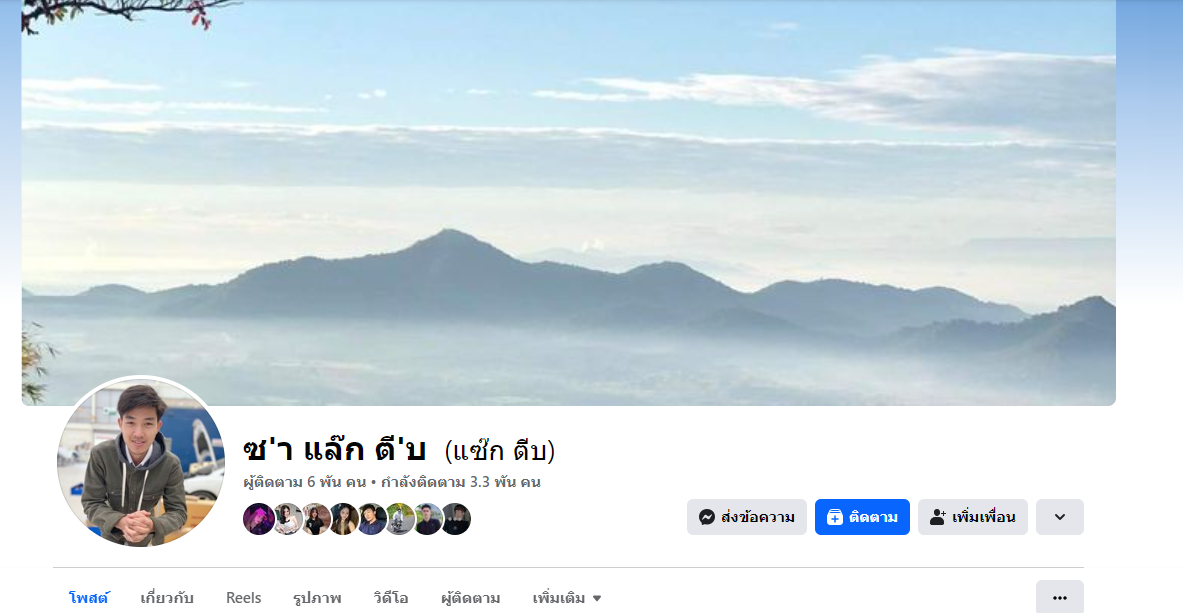View the round profile picture
1183x613 pixels.
pyautogui.click(x=141, y=461)
